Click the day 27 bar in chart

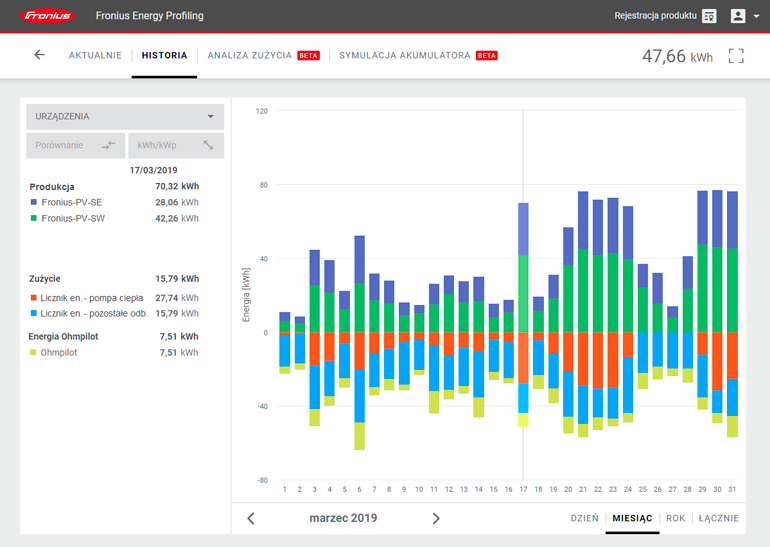(673, 341)
